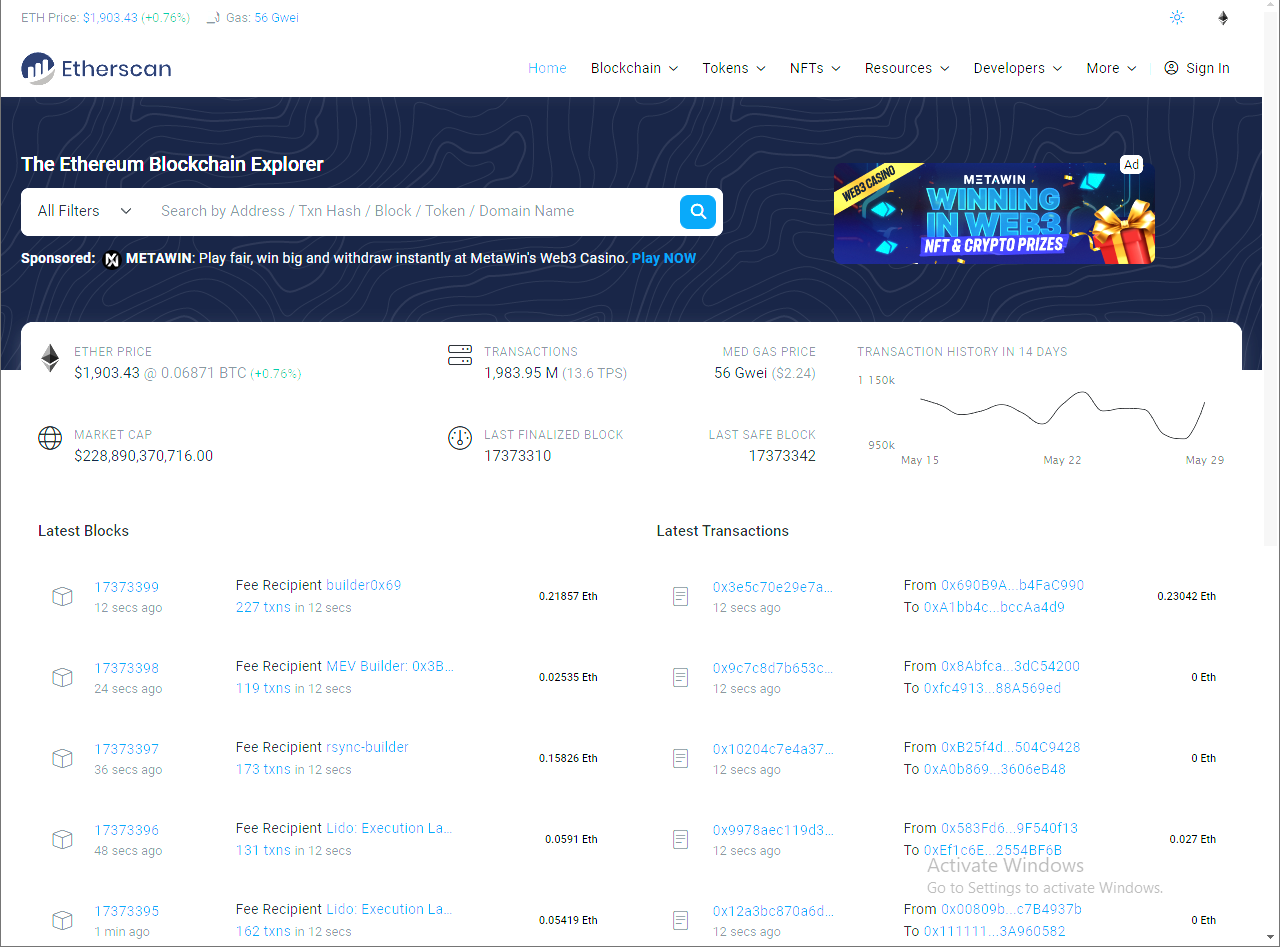1280x947 pixels.
Task: Click the MetaWin sponsor logo icon
Action: (x=112, y=259)
